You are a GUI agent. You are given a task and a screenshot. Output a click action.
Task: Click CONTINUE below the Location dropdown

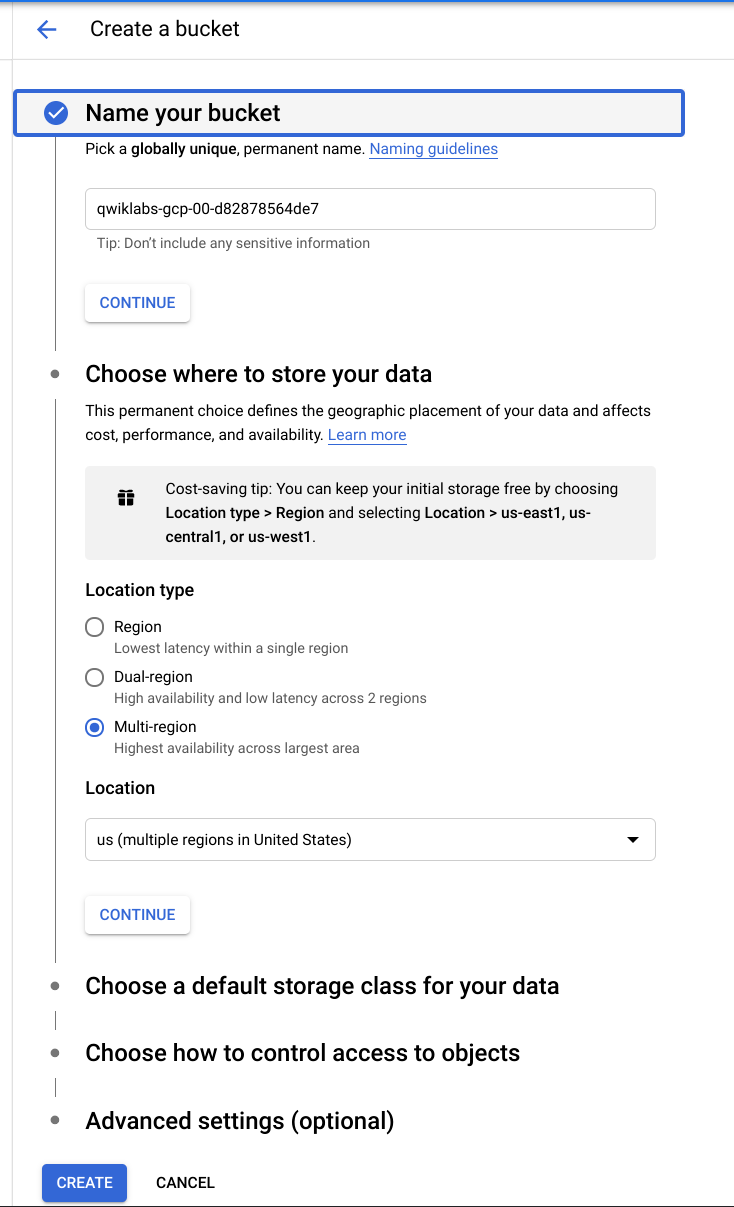pos(137,915)
